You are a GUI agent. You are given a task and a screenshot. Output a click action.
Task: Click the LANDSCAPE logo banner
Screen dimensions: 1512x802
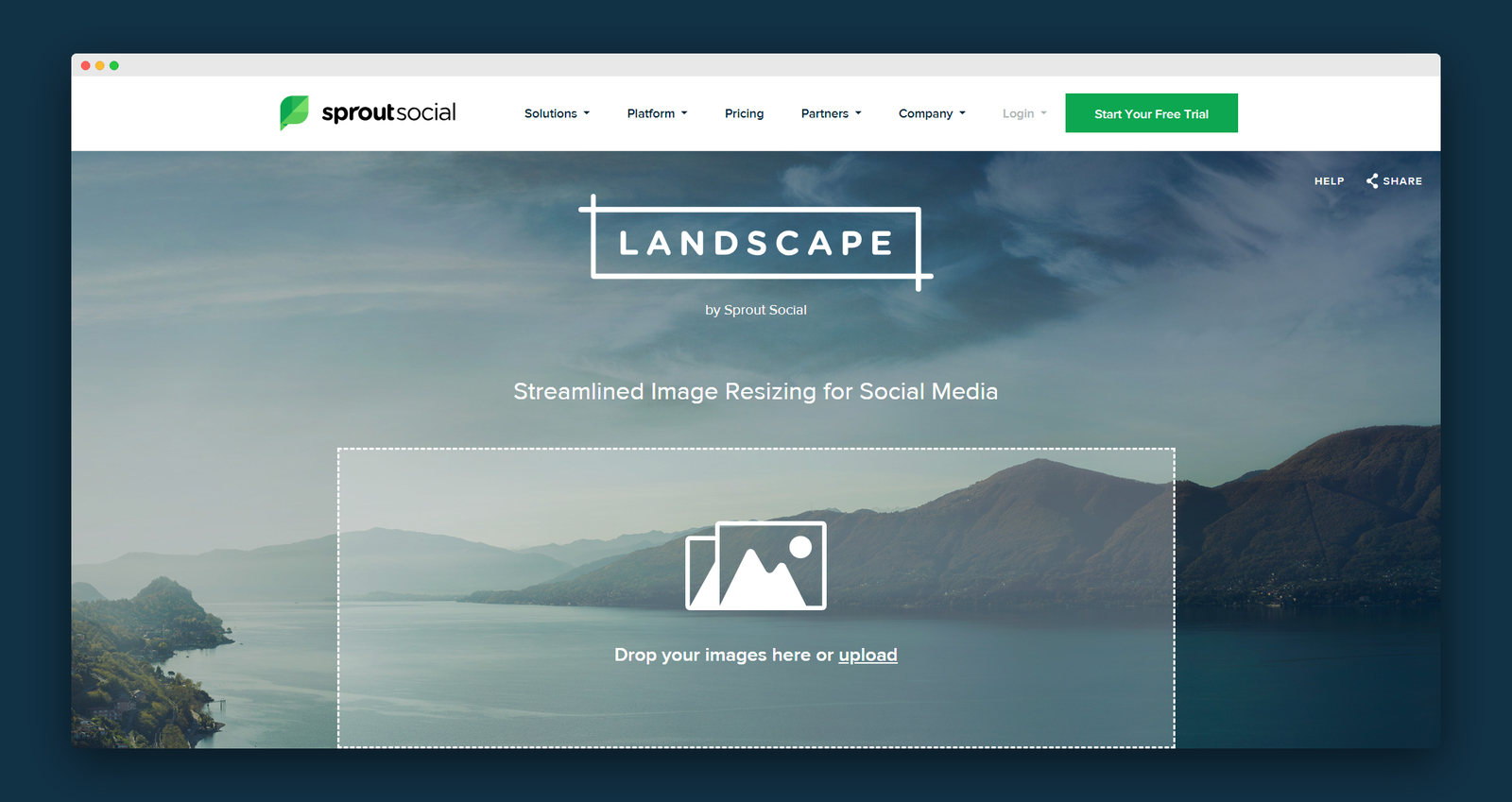pyautogui.click(x=756, y=243)
